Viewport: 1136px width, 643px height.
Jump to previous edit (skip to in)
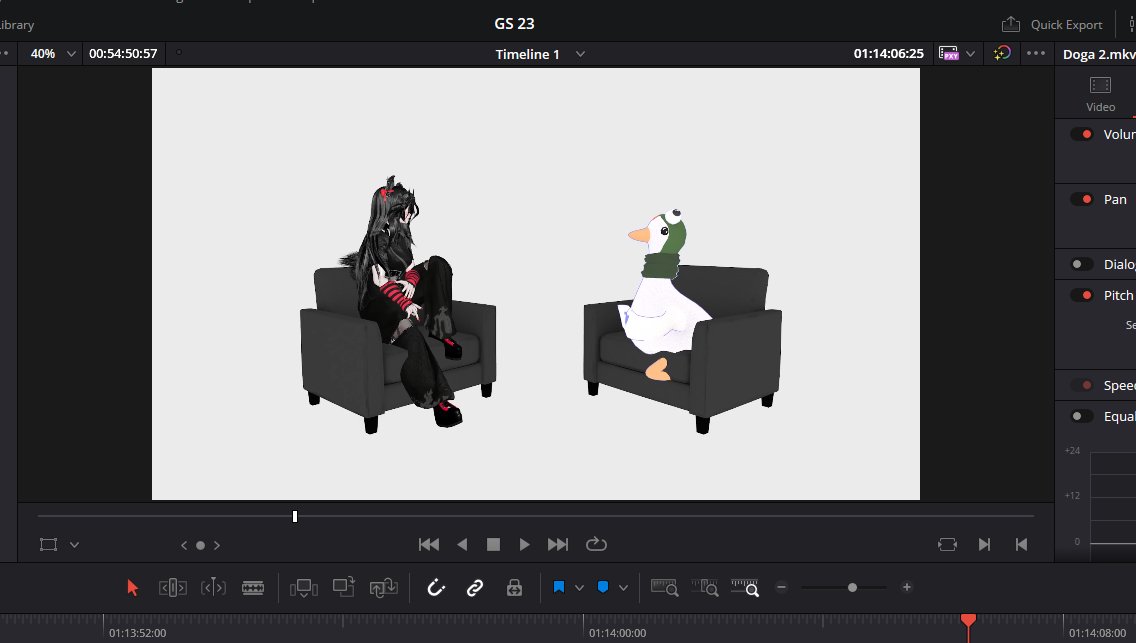(x=1022, y=545)
